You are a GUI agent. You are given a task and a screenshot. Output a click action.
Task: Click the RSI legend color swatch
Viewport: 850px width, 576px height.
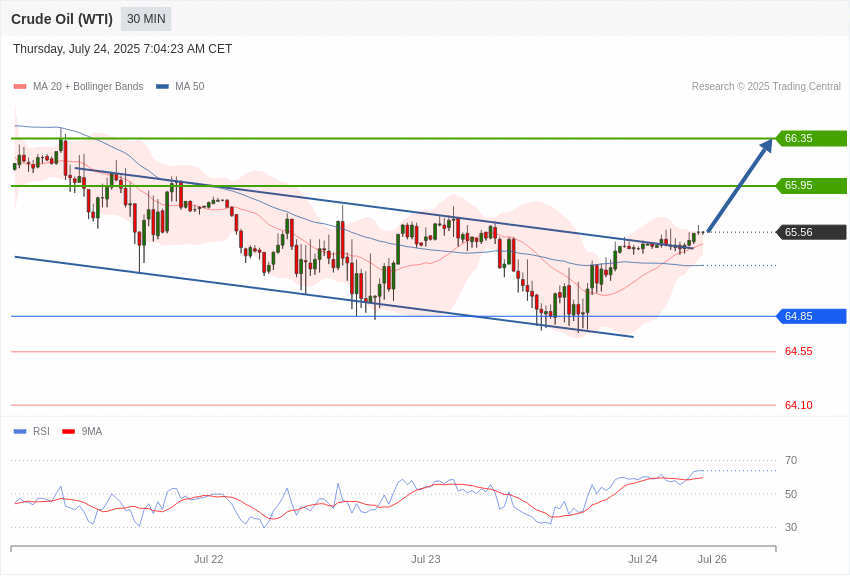point(20,432)
